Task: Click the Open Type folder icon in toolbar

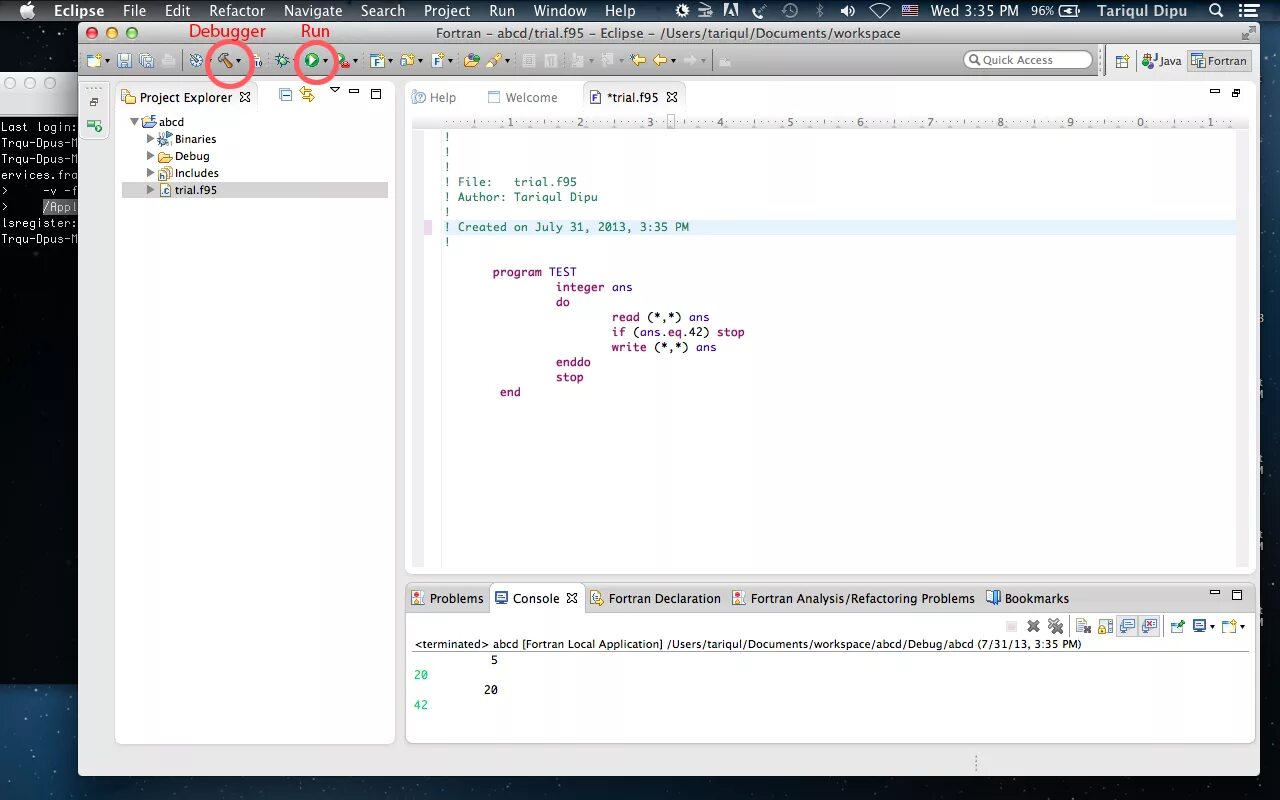Action: (x=471, y=61)
